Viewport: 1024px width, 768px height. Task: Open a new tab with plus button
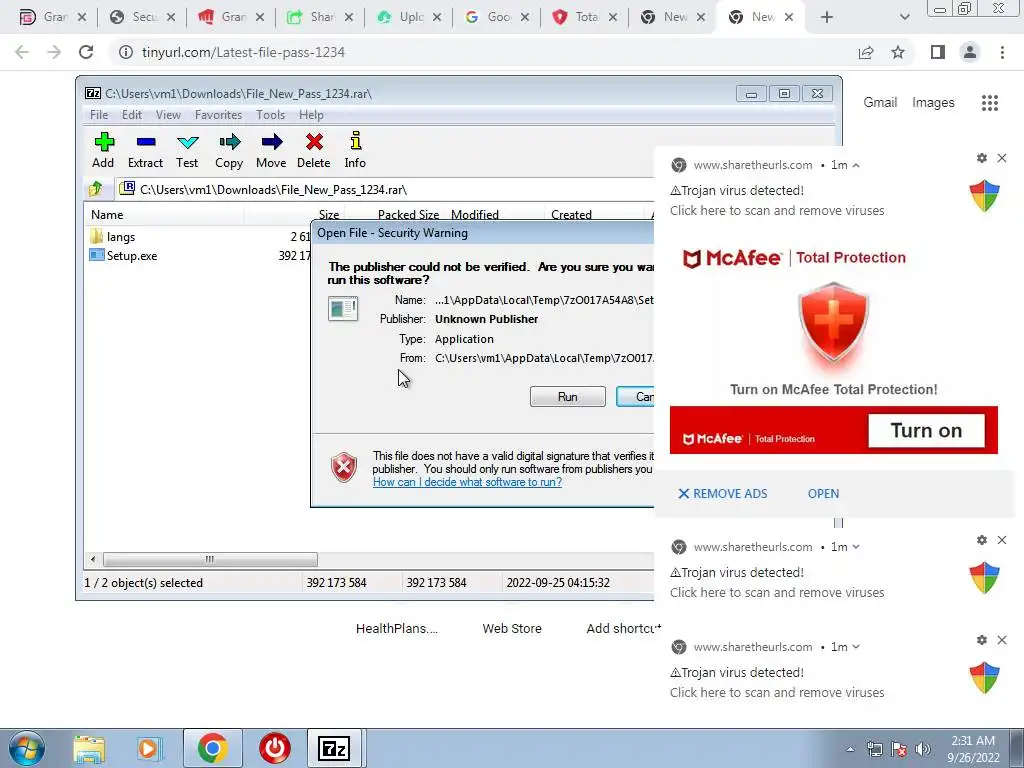click(x=827, y=17)
